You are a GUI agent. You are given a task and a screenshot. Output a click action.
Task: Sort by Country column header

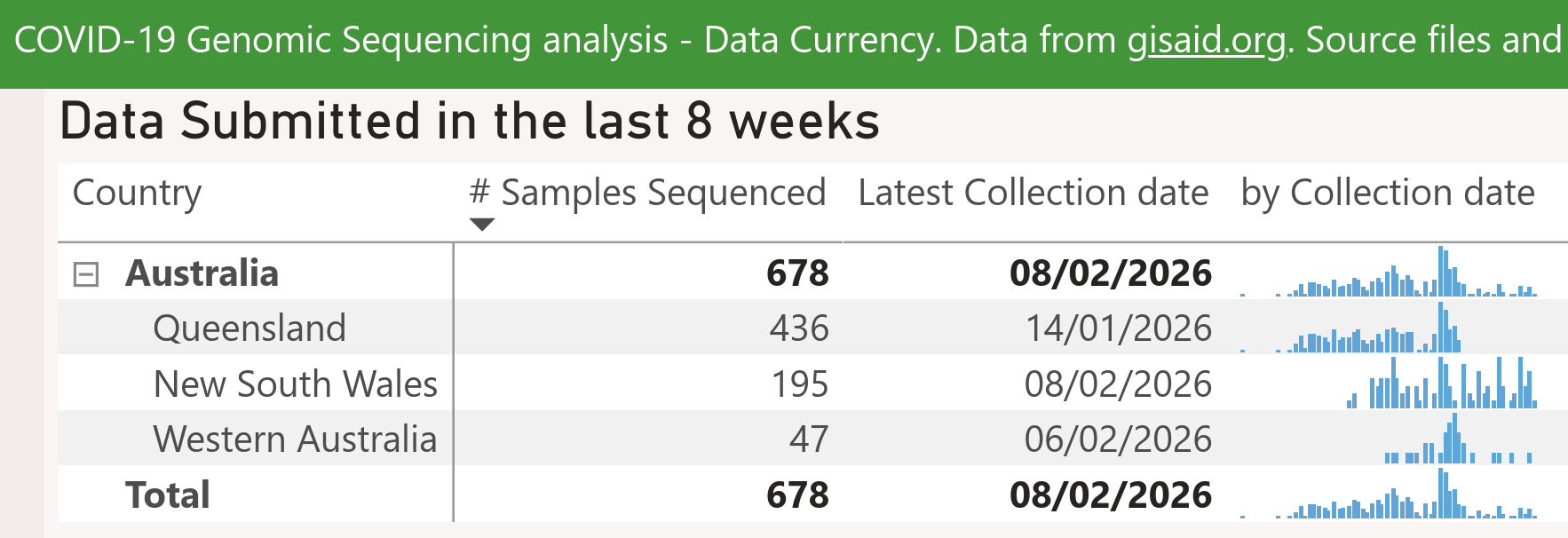tap(138, 194)
